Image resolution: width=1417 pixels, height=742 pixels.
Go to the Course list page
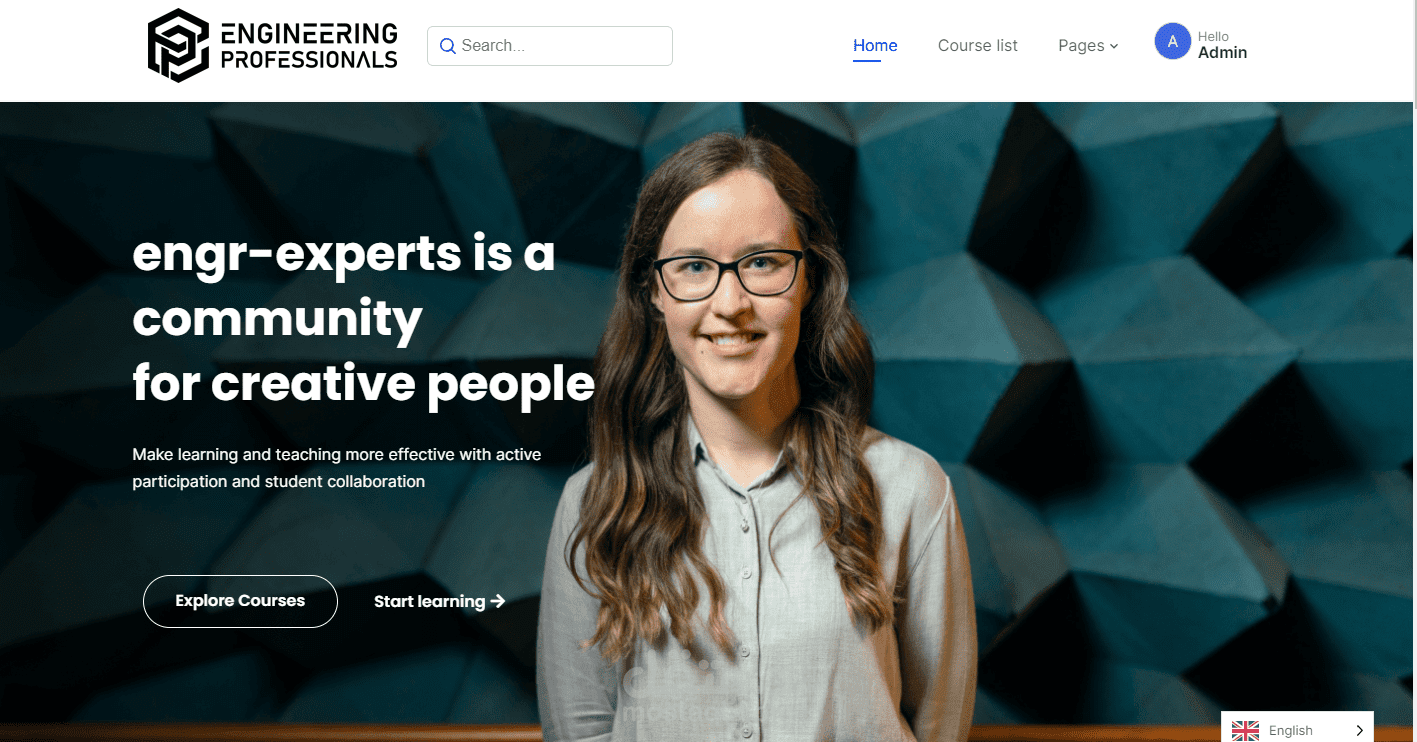[x=978, y=46]
